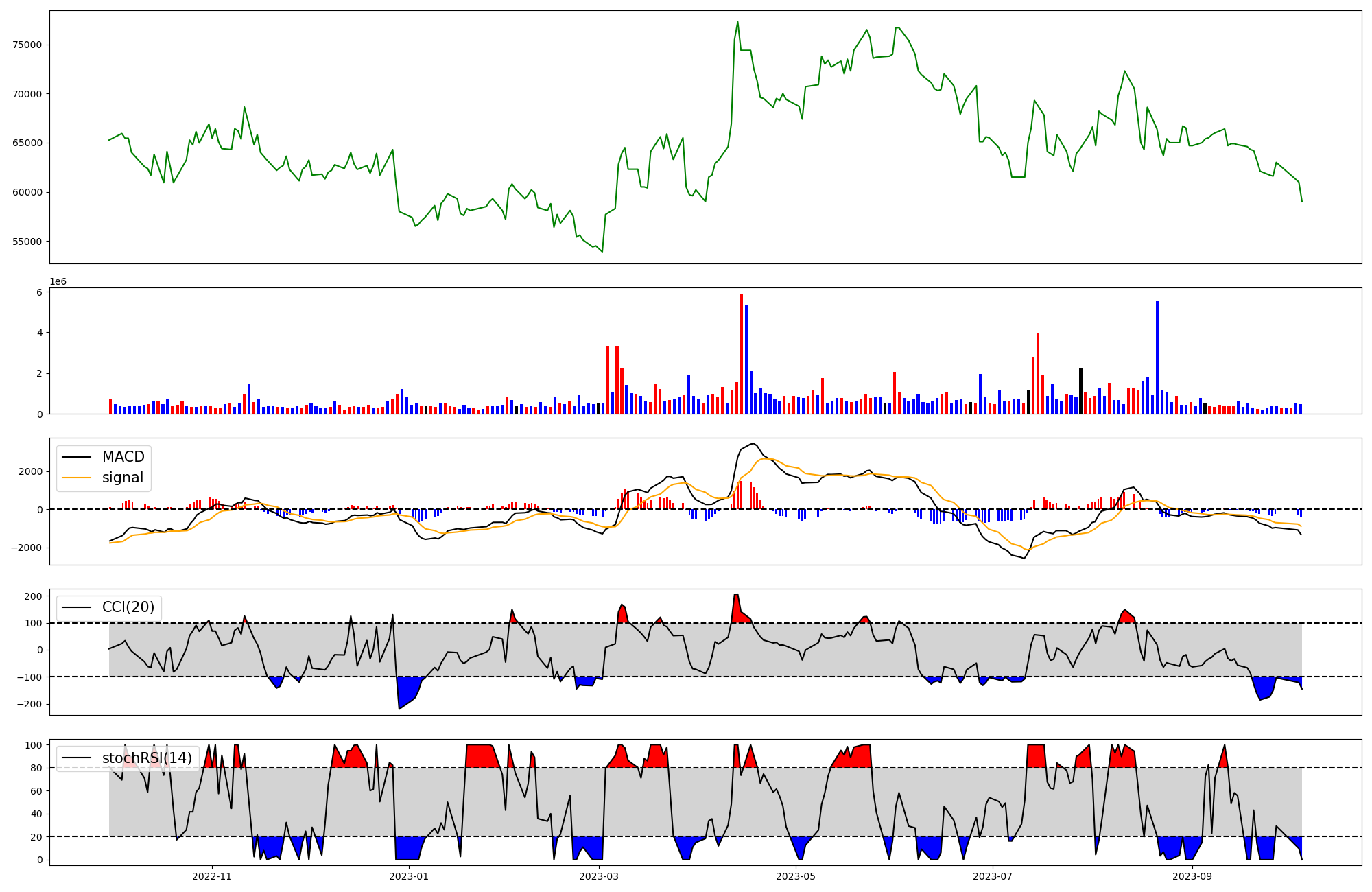Click the 2023-09 date tick label
Screen dimensions: 1372x892
[1192, 876]
